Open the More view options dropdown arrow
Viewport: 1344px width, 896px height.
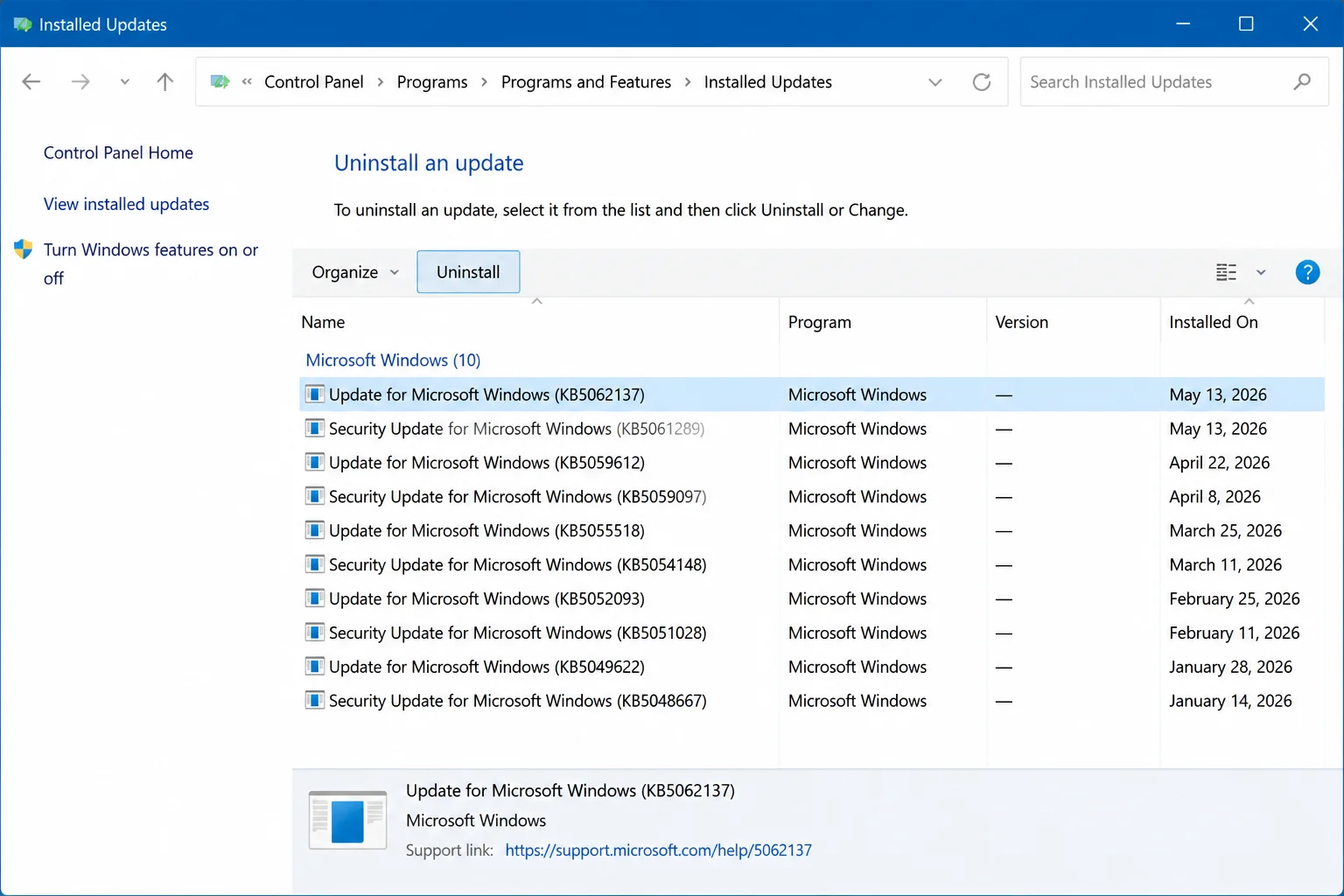click(1261, 272)
